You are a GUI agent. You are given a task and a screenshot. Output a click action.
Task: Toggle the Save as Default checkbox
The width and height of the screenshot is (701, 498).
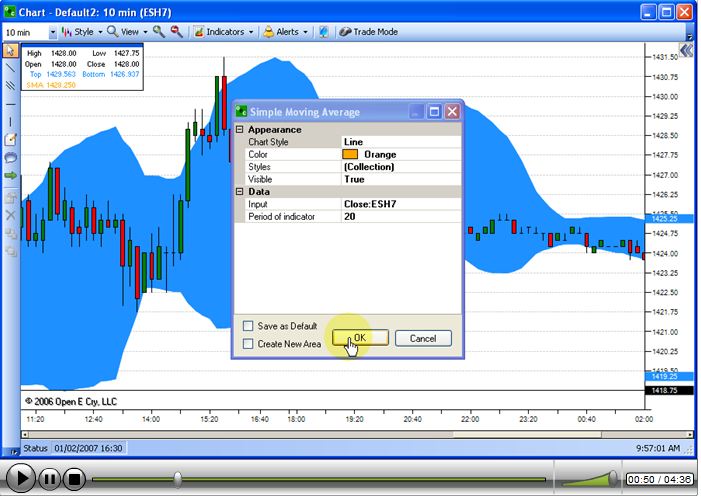coord(248,326)
